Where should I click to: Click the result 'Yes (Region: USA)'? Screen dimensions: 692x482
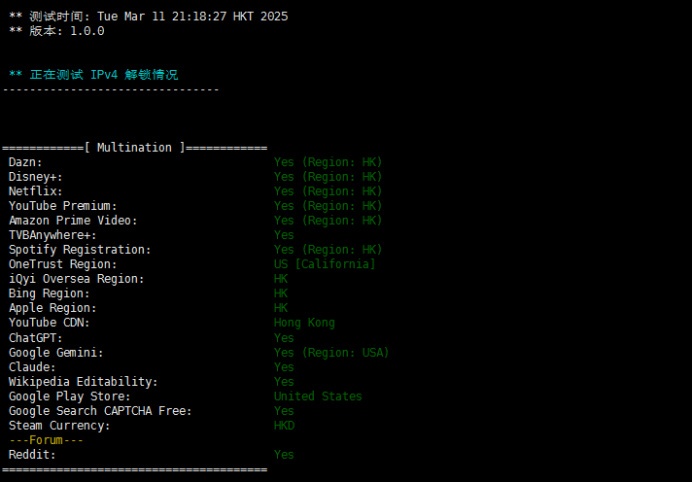(x=331, y=352)
